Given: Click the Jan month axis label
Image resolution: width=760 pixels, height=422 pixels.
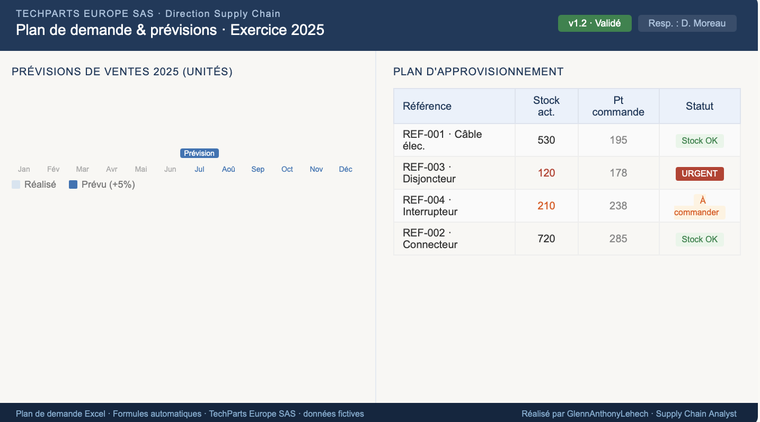Looking at the screenshot, I should coord(24,169).
